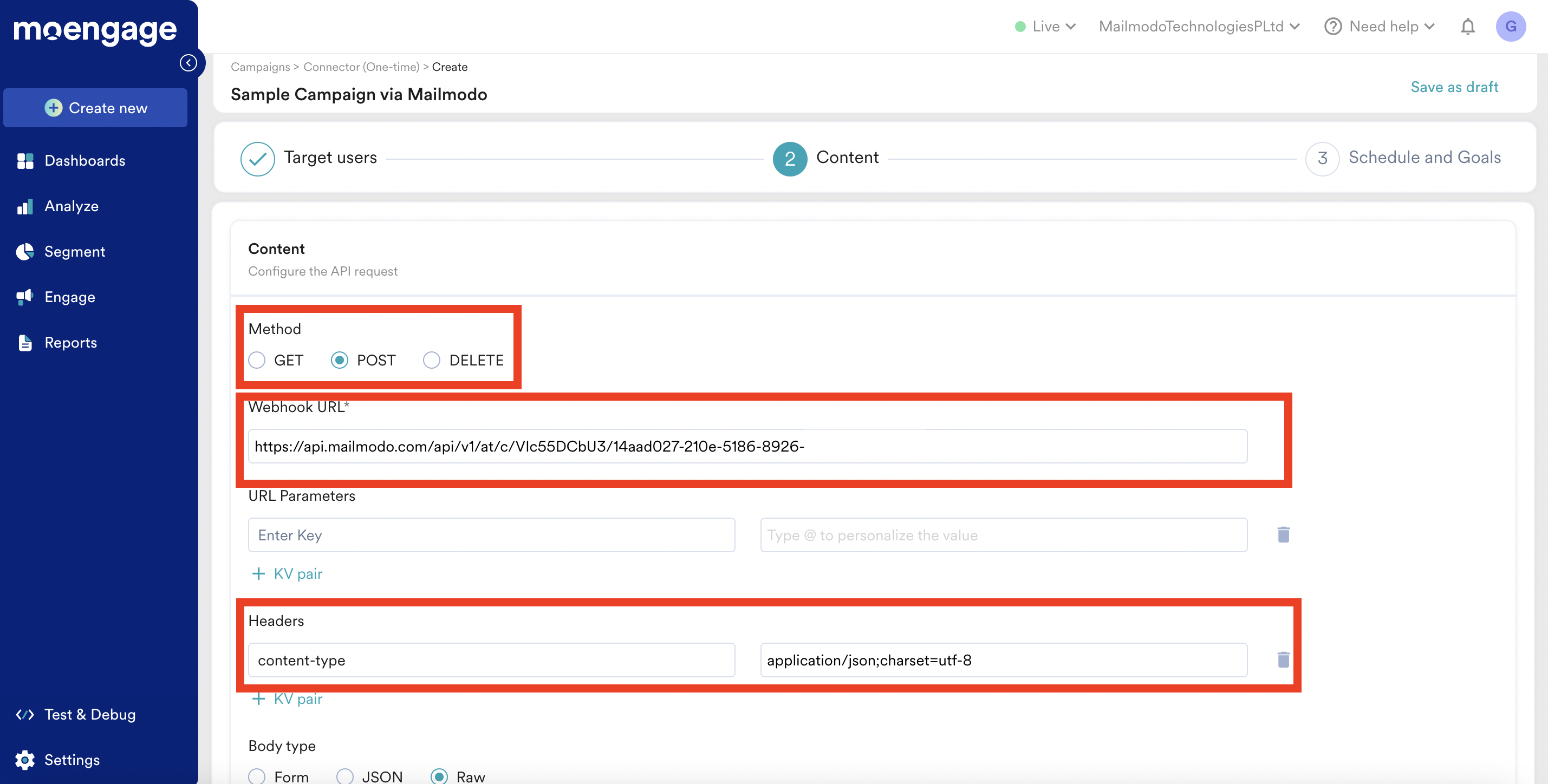Image resolution: width=1548 pixels, height=784 pixels.
Task: Click the plus icon in Create new
Action: pyautogui.click(x=54, y=108)
